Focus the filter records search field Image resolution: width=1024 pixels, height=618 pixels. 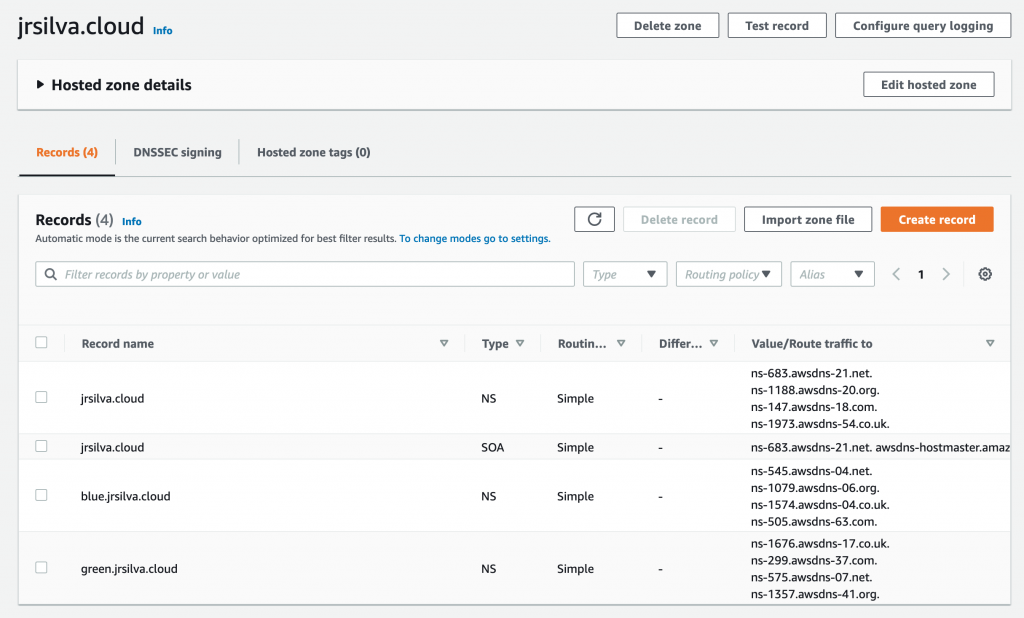click(x=305, y=274)
